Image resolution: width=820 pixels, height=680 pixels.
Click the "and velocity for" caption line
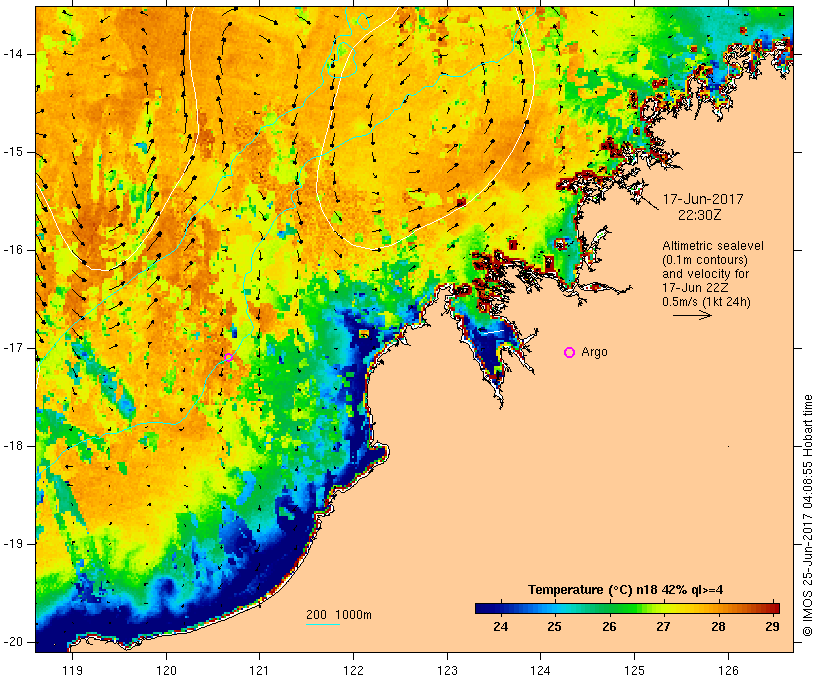(705, 274)
